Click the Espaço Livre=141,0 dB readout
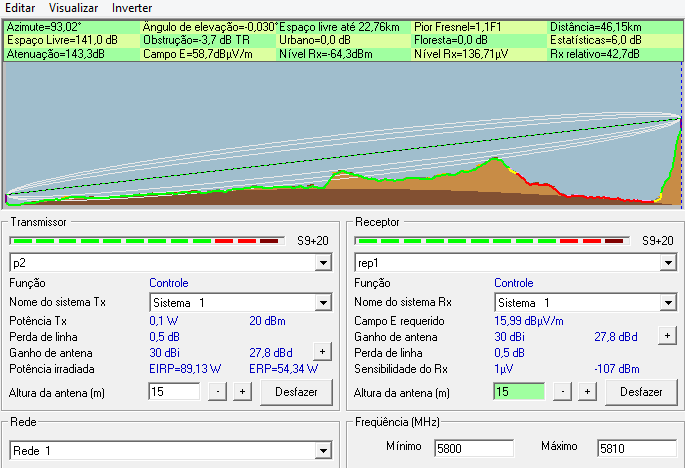685x468 pixels. 62,40
